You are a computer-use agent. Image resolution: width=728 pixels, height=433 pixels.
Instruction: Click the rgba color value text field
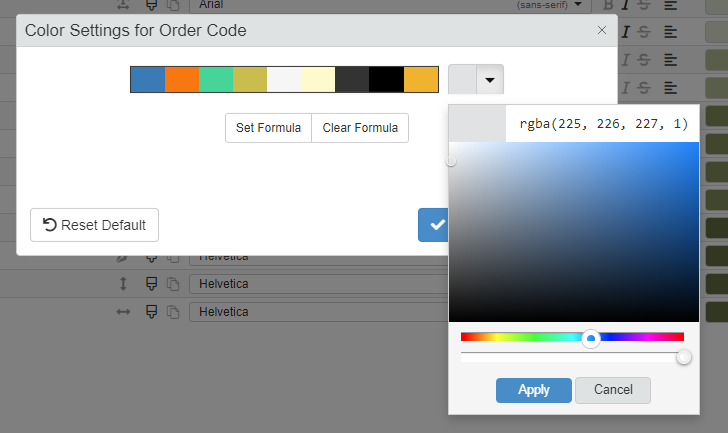click(603, 124)
